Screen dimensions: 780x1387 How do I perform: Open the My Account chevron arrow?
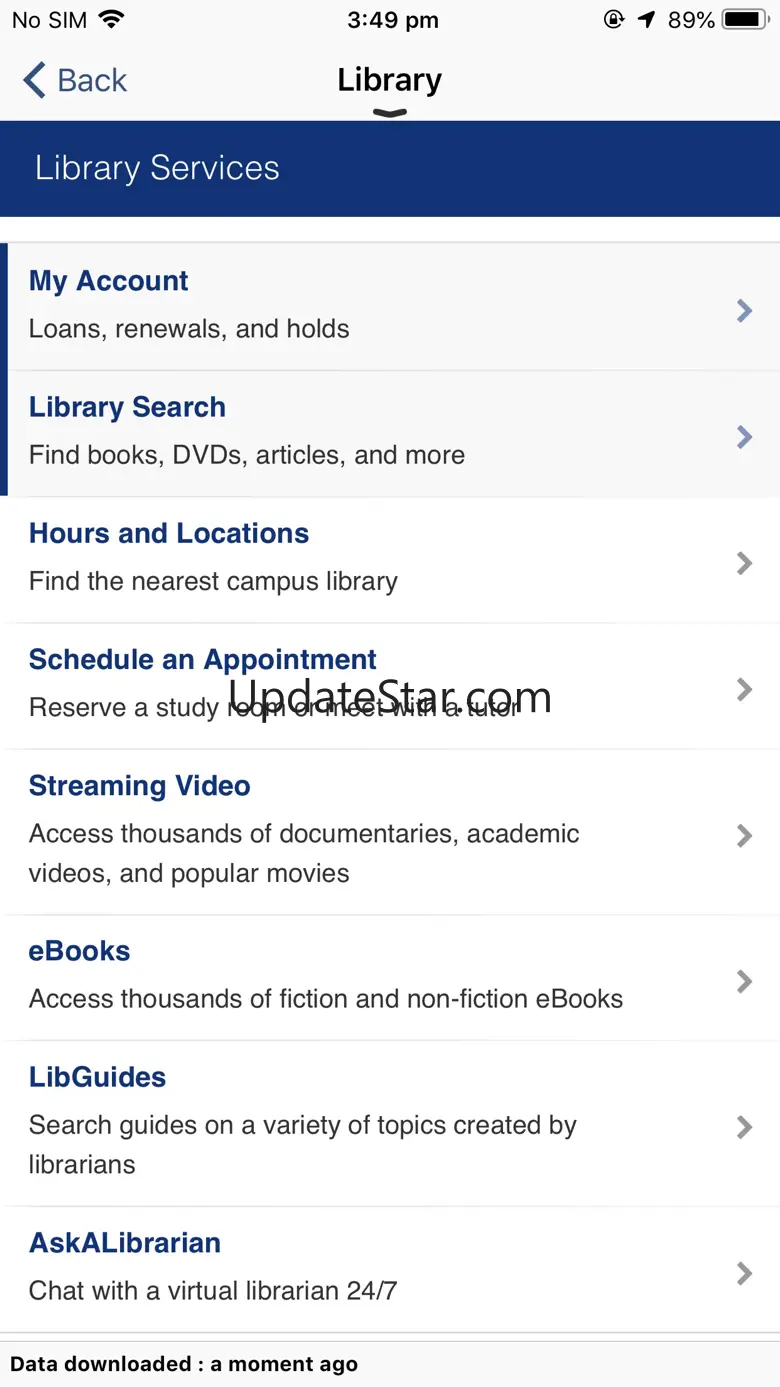tap(744, 311)
